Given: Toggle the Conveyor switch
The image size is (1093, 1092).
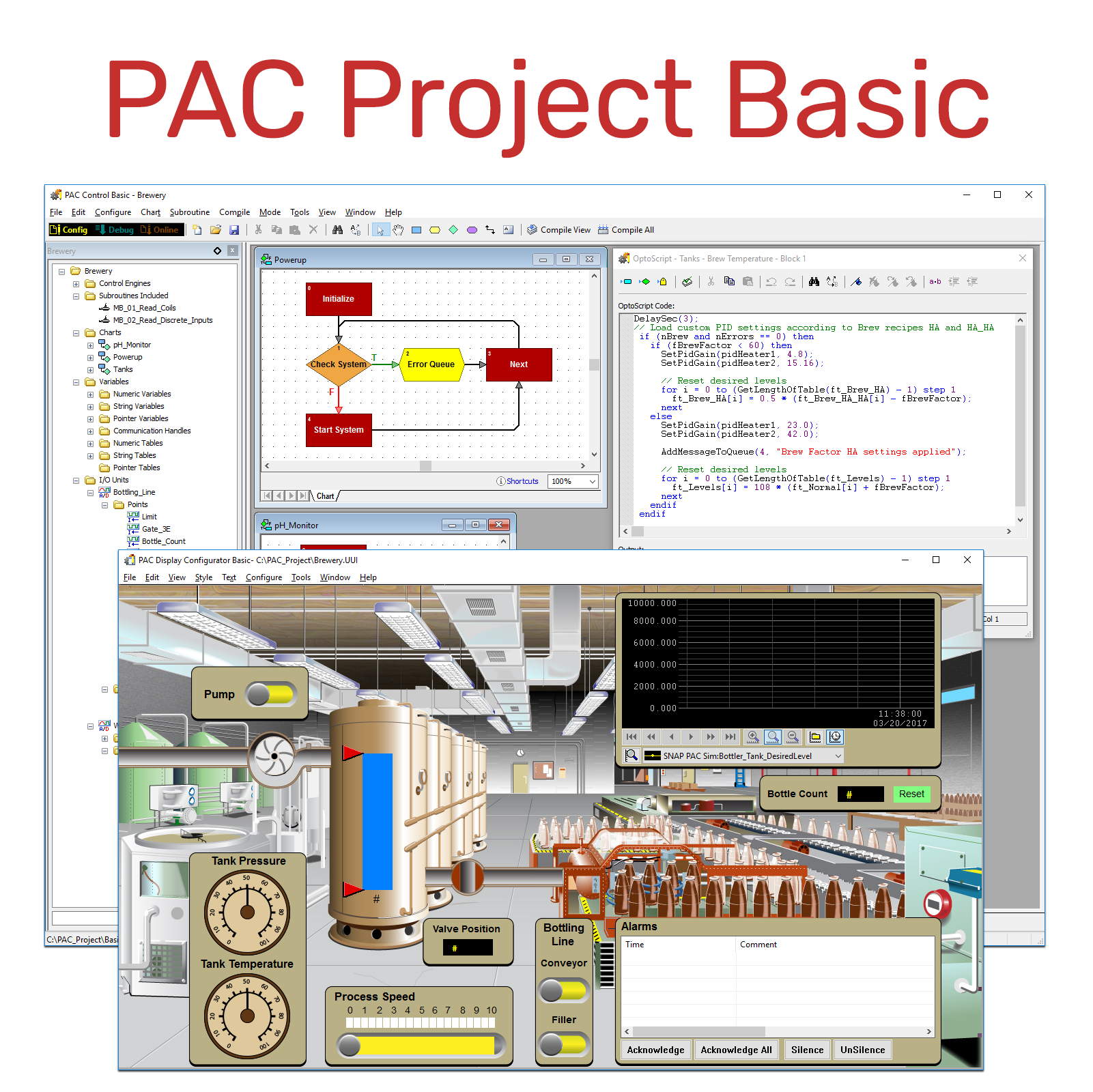Looking at the screenshot, I should (563, 990).
